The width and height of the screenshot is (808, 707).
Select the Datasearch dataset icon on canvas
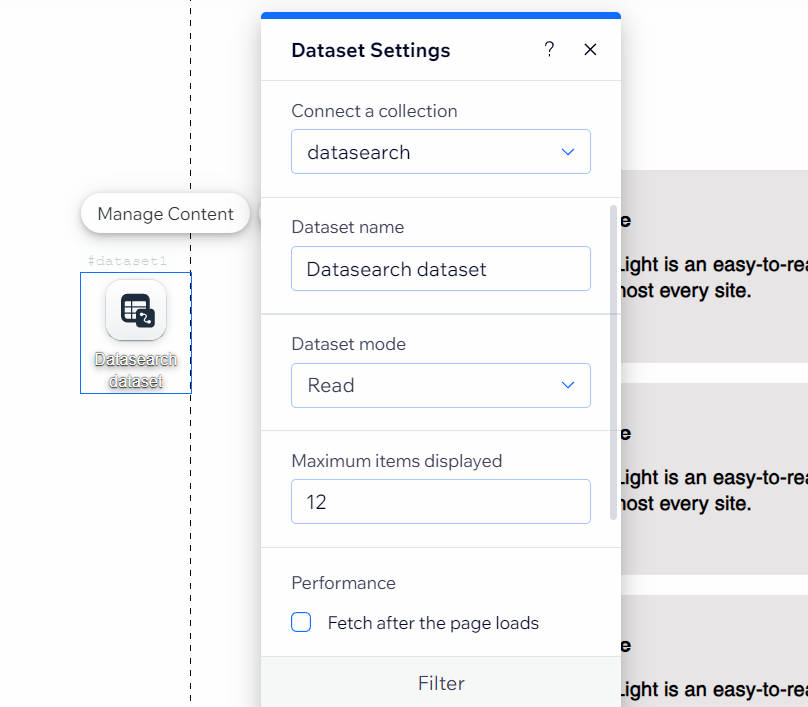[x=136, y=310]
